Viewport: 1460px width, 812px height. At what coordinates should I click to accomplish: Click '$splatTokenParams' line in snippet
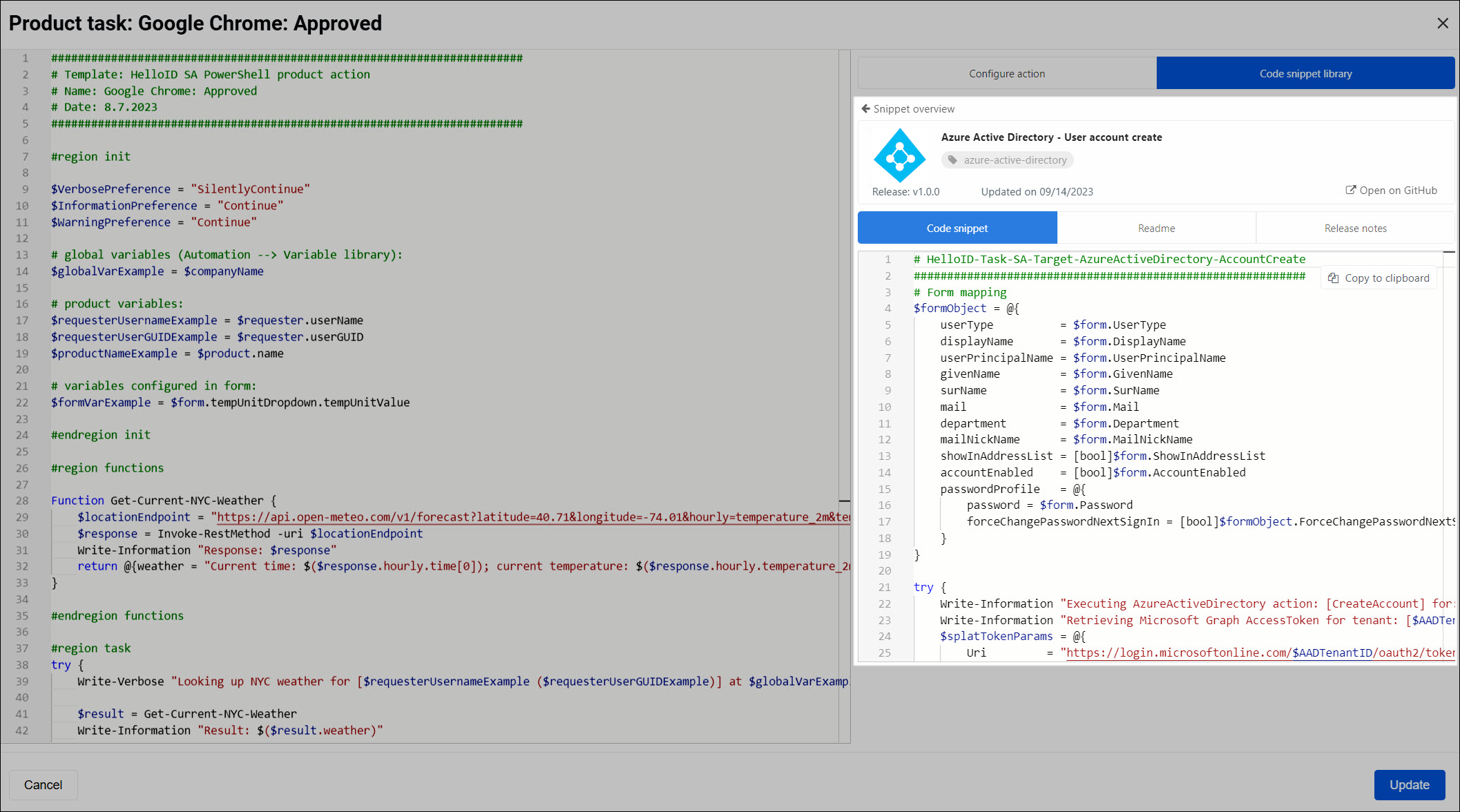1012,637
